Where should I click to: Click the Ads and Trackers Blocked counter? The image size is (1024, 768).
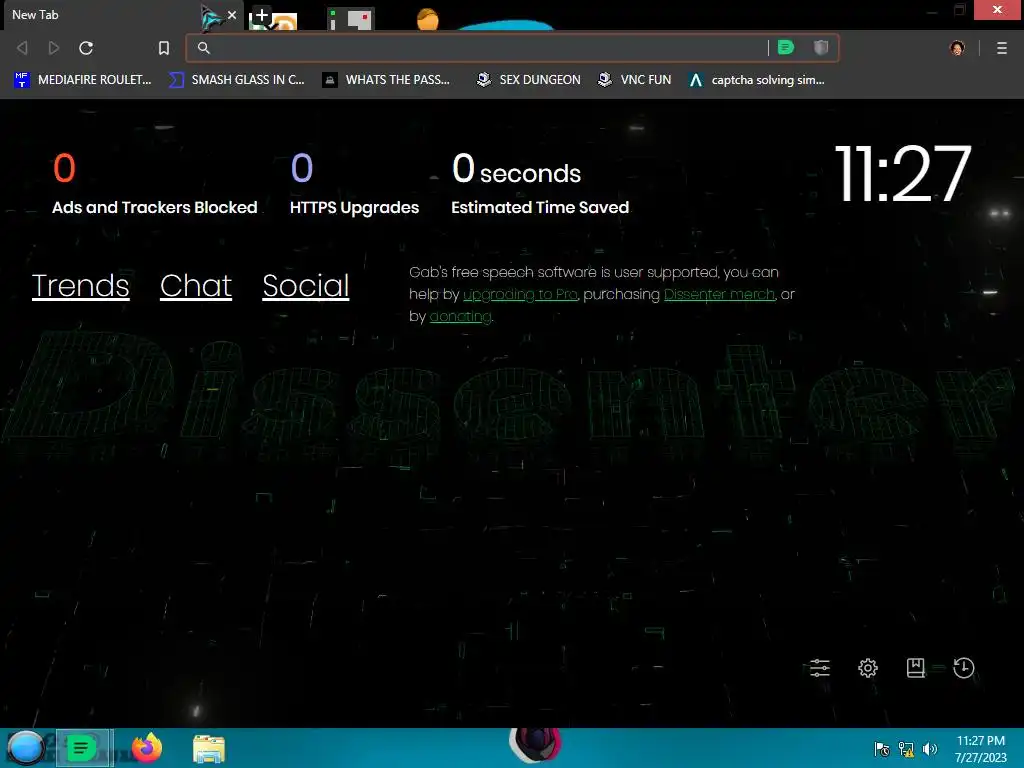point(155,184)
